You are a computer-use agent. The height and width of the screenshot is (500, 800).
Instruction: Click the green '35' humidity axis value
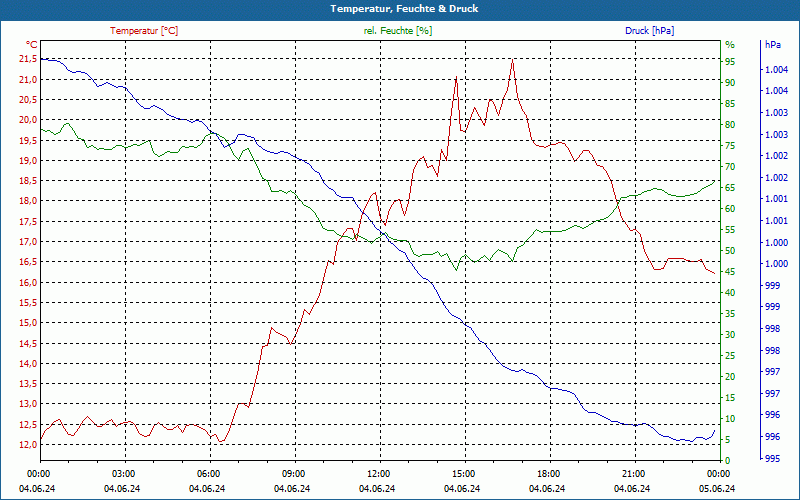click(730, 314)
